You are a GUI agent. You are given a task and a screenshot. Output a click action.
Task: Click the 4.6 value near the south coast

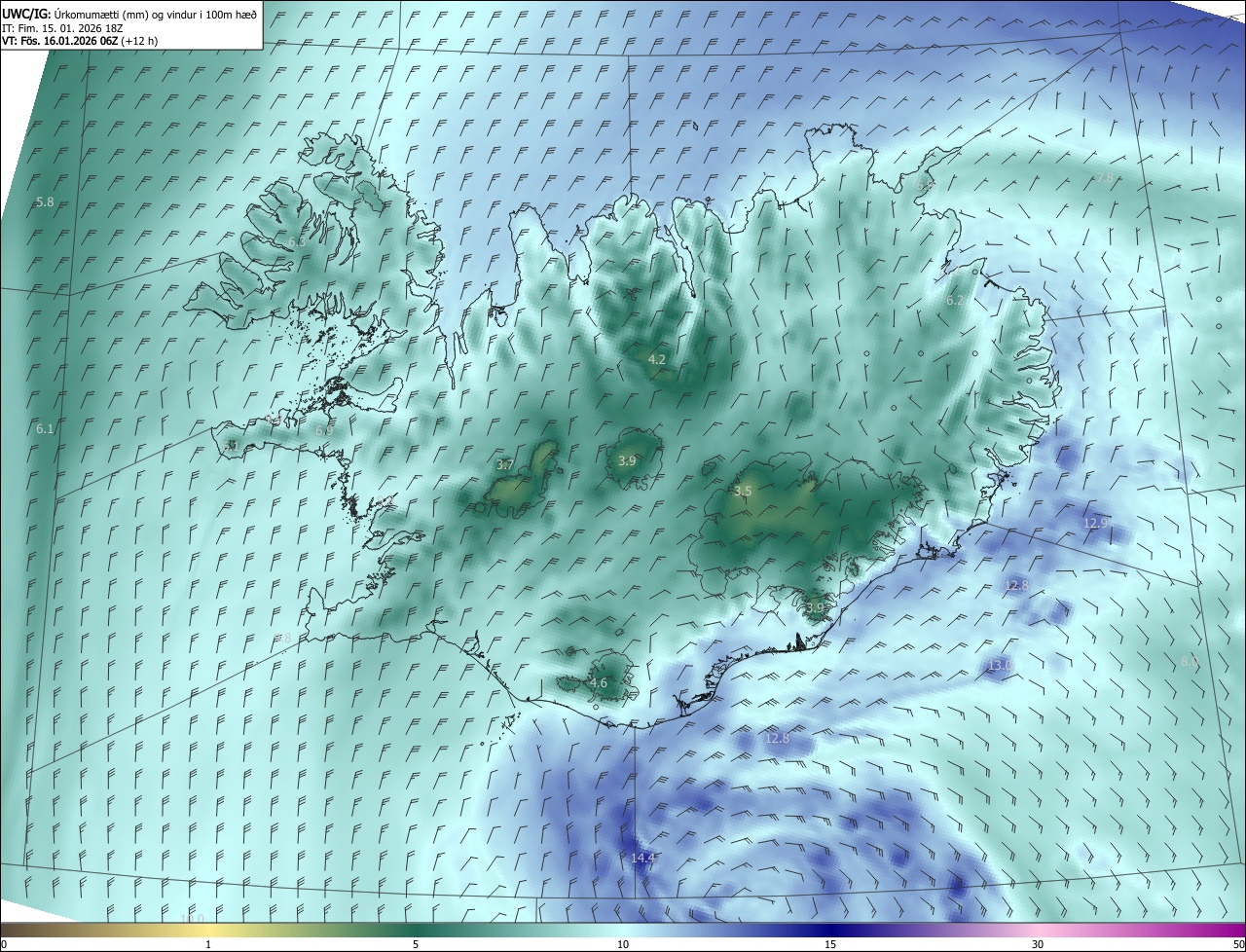[599, 683]
